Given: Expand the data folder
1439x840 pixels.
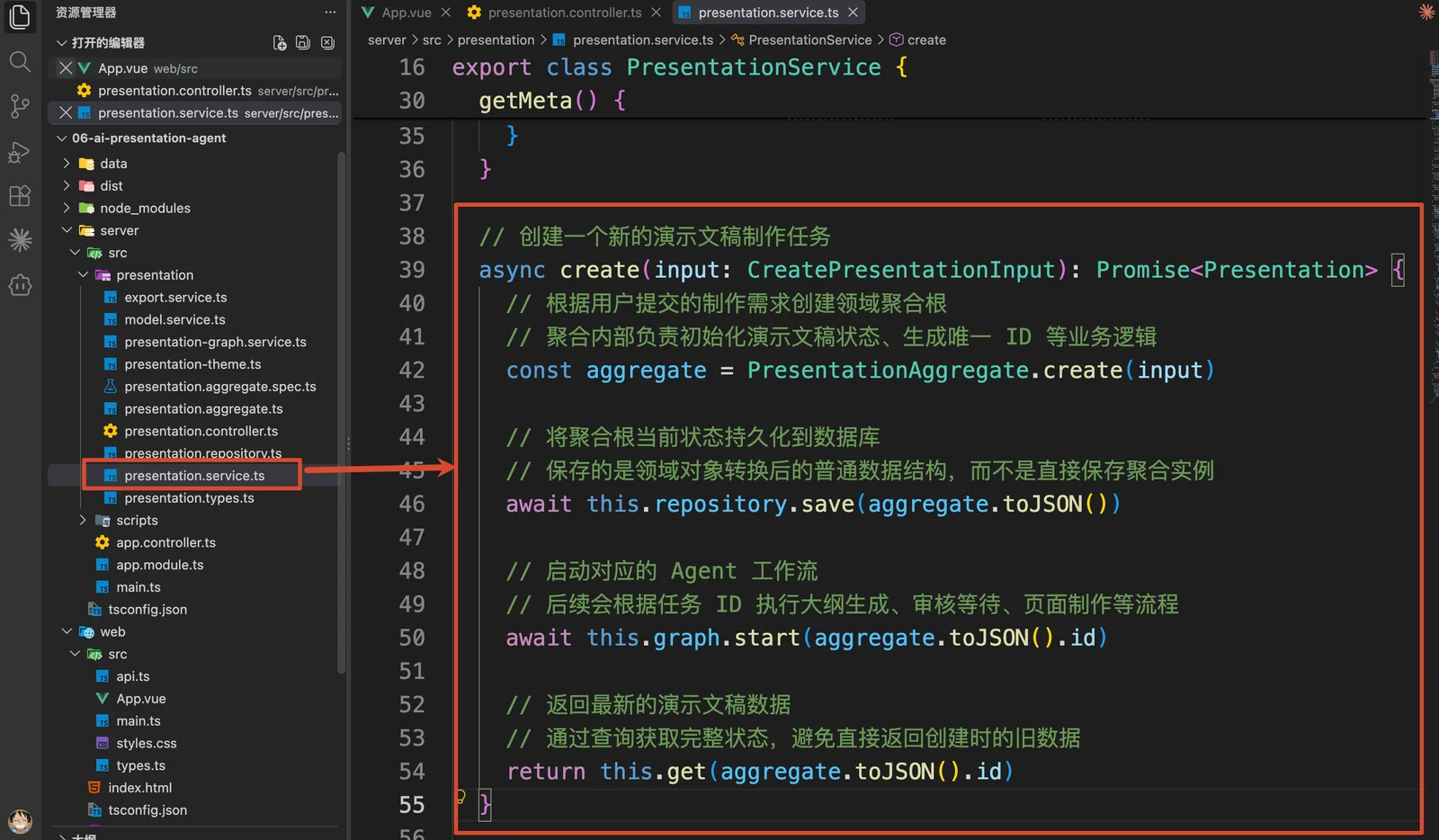Looking at the screenshot, I should pyautogui.click(x=66, y=164).
